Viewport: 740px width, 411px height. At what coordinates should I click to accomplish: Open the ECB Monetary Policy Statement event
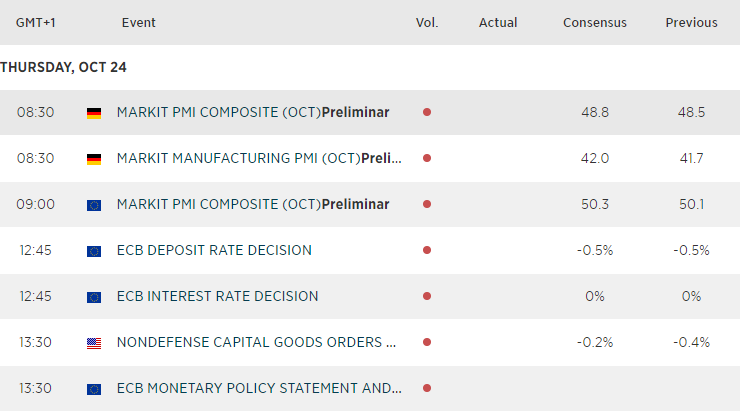pos(259,388)
